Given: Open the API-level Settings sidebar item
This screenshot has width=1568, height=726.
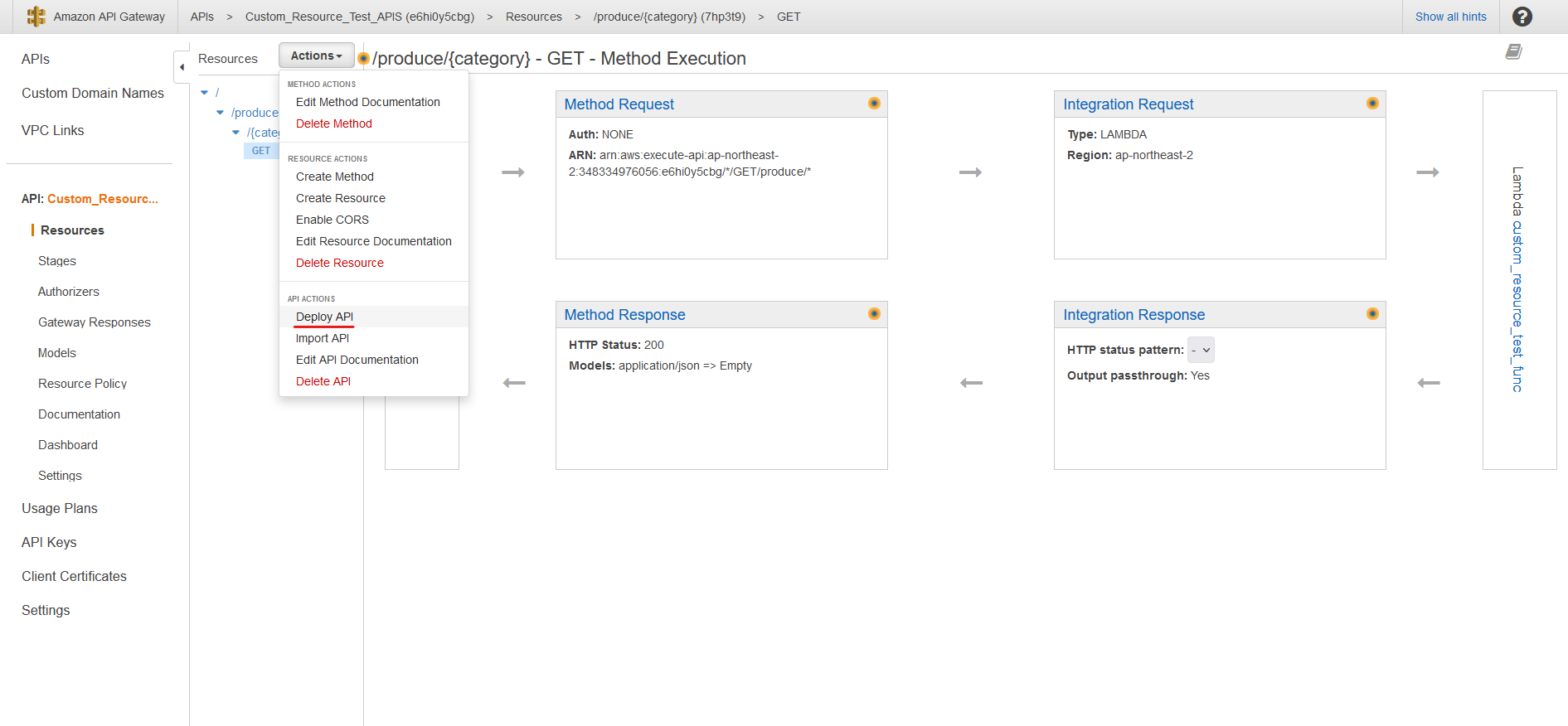Looking at the screenshot, I should pos(61,476).
